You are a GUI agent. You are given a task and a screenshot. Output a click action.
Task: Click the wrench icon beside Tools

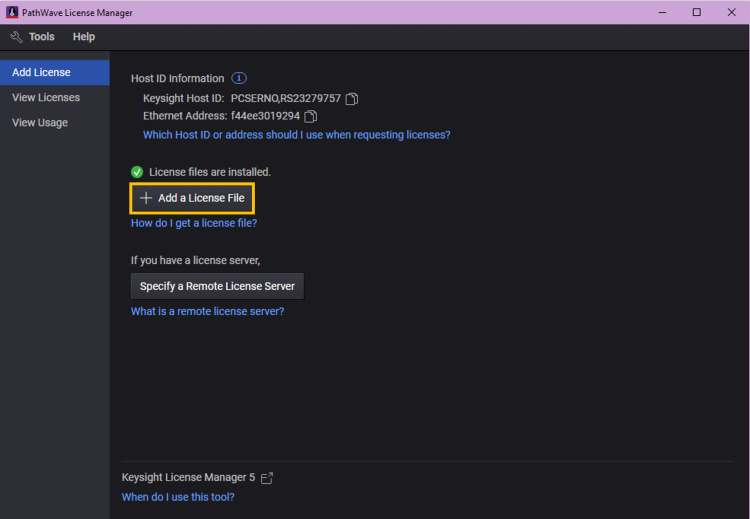tap(16, 37)
